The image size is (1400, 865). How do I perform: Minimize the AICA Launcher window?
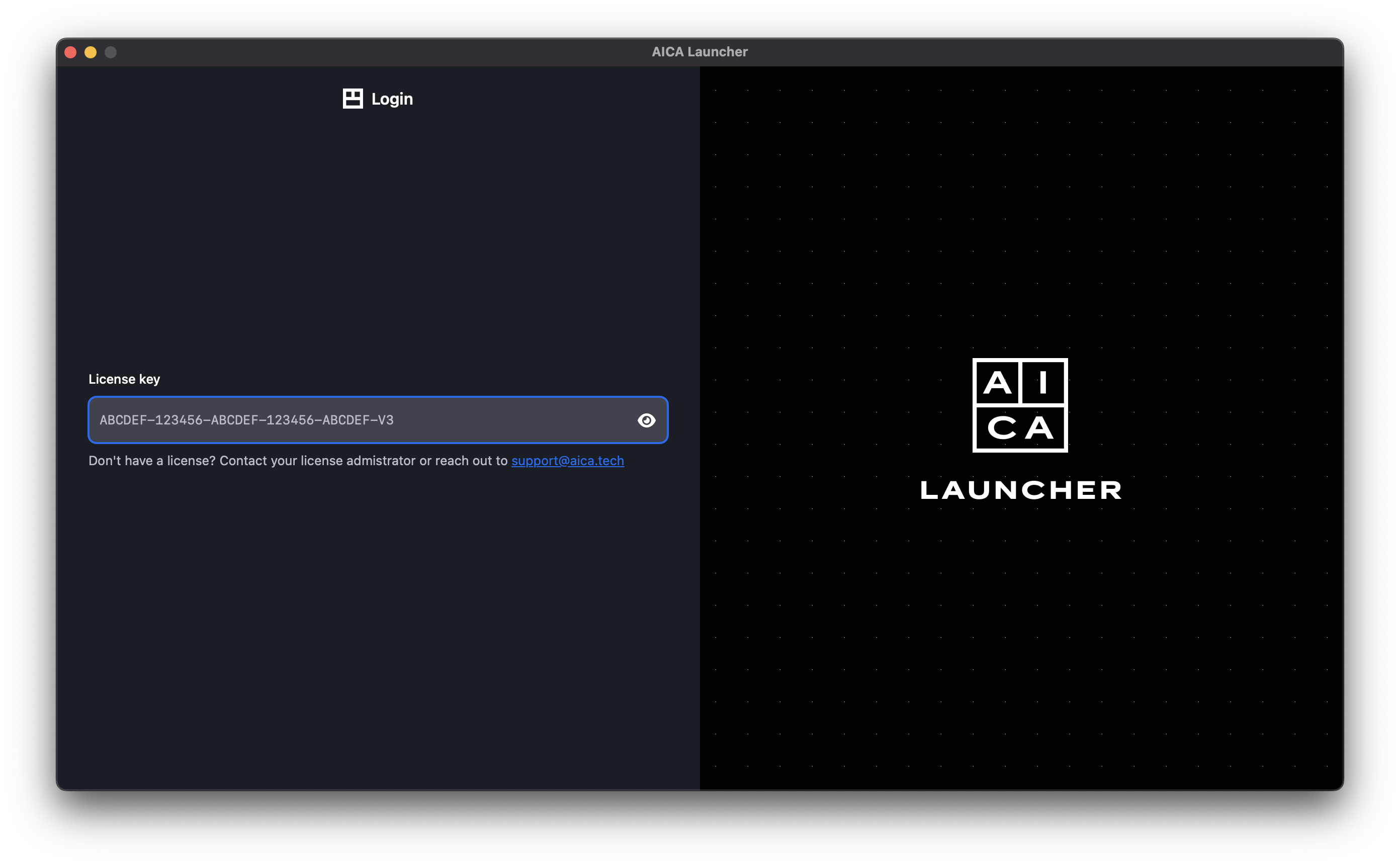coord(91,53)
